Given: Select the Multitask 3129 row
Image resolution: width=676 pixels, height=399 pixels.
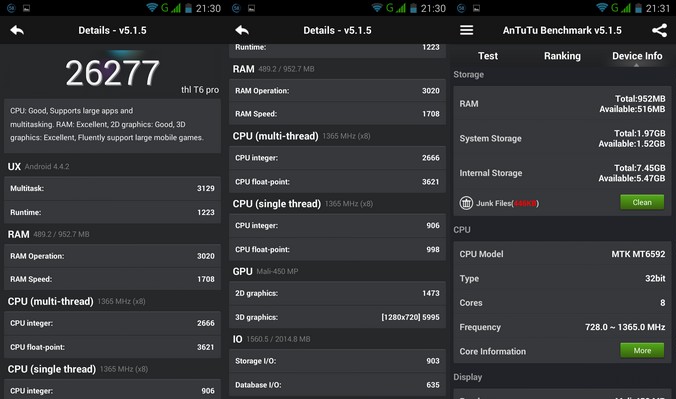Looking at the screenshot, I should pyautogui.click(x=113, y=189).
